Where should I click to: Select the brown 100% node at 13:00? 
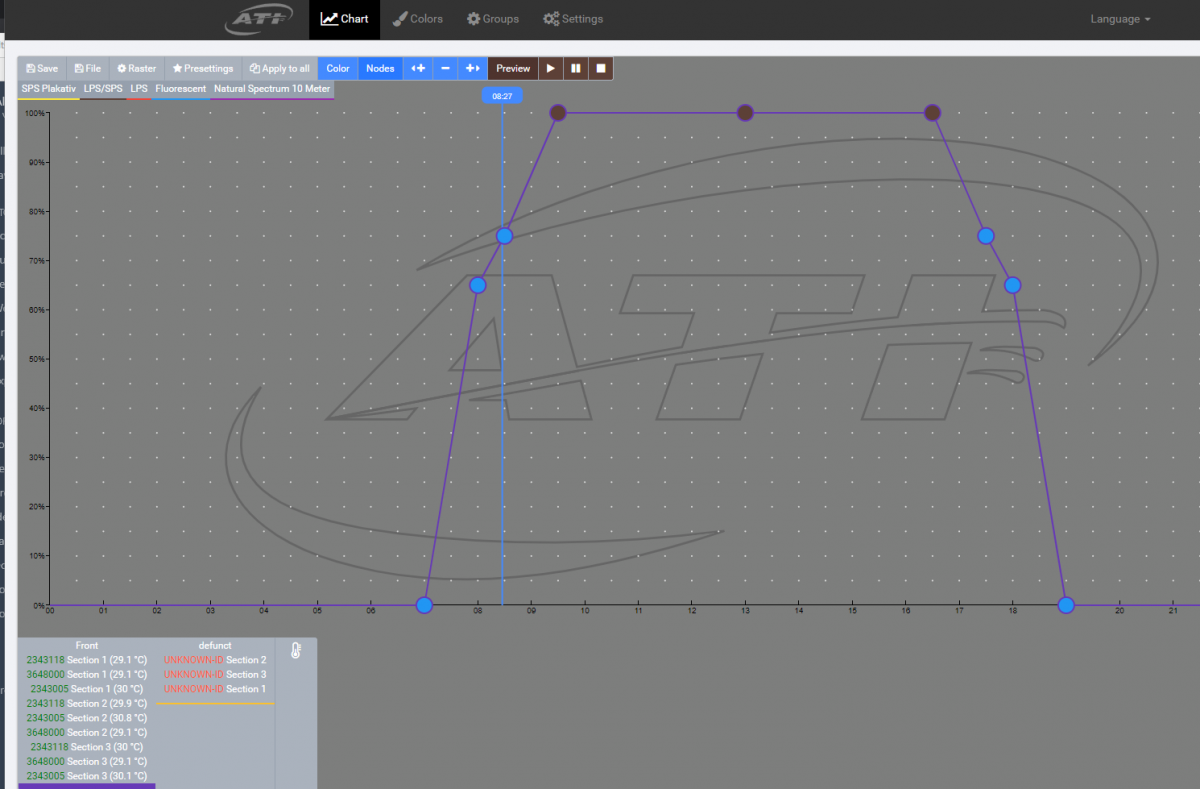(x=745, y=113)
